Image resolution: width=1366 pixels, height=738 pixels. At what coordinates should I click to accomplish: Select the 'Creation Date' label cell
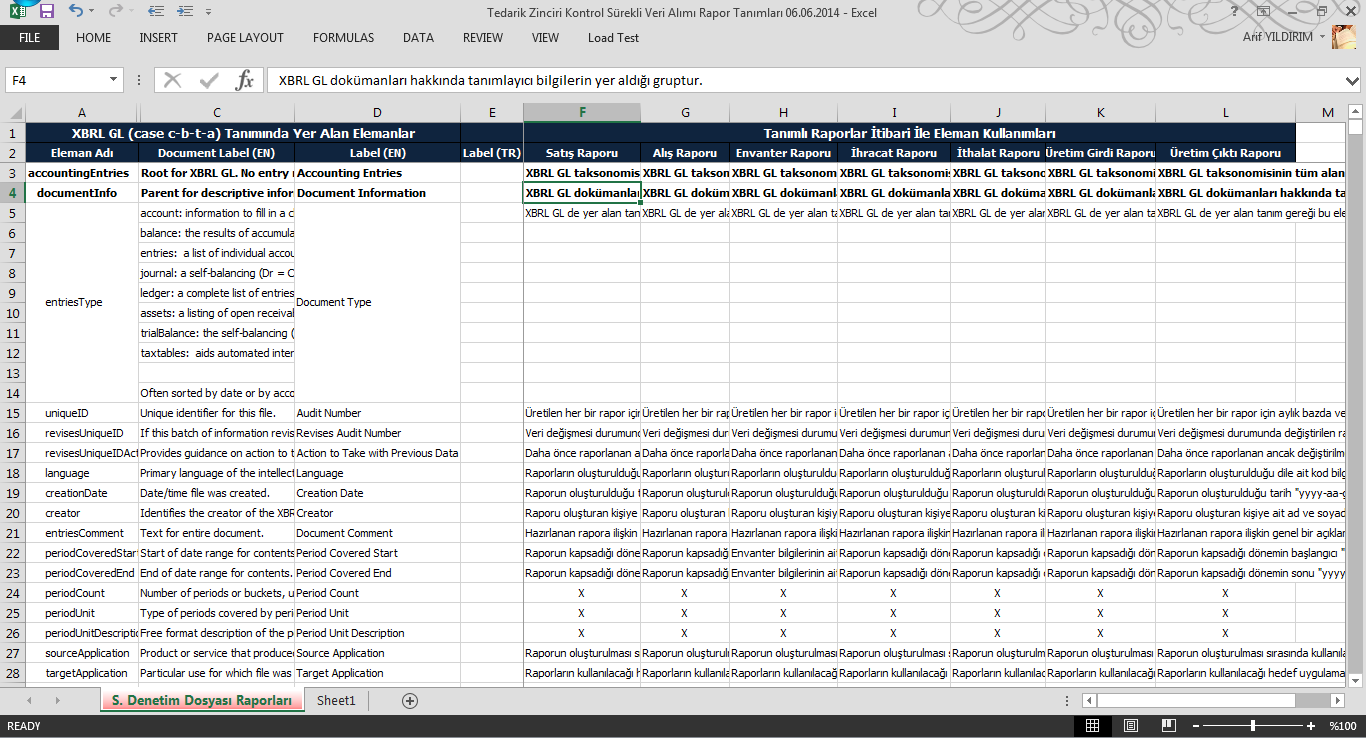(x=377, y=493)
